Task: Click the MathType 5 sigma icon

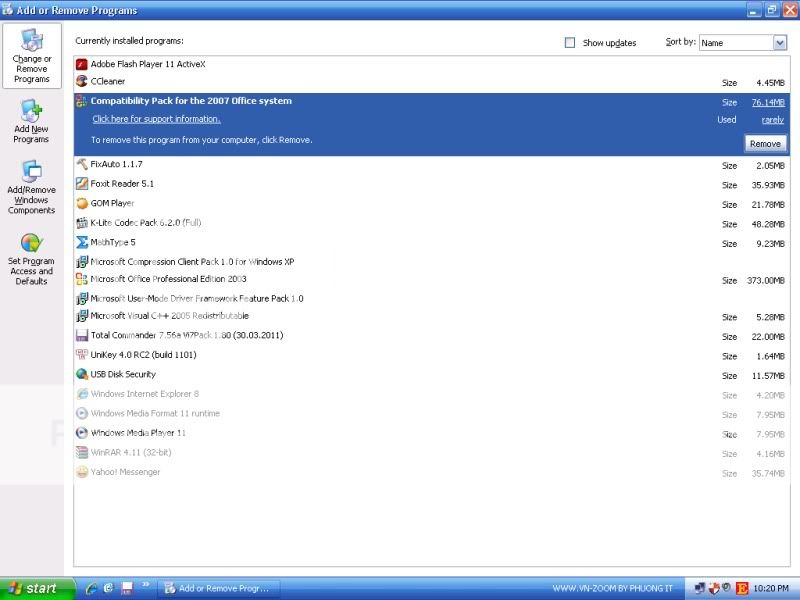Action: pos(82,242)
